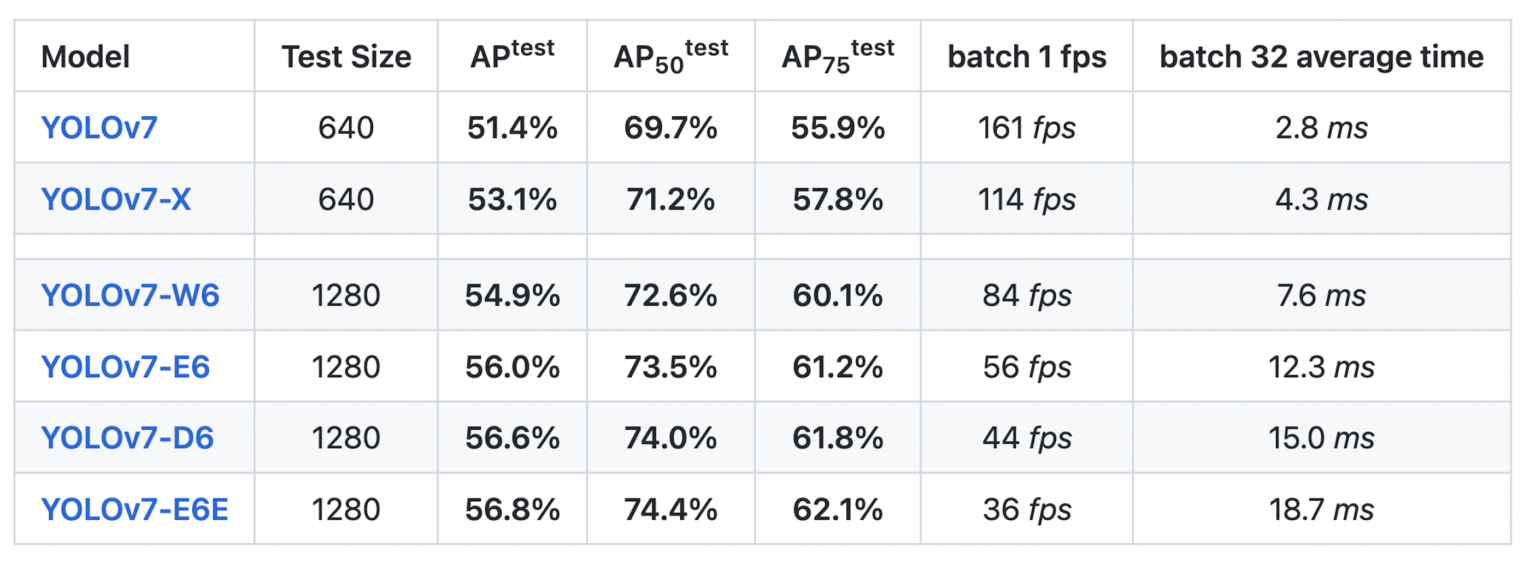Image resolution: width=1536 pixels, height=570 pixels.
Task: Click the Model column header
Action: pyautogui.click(x=86, y=57)
